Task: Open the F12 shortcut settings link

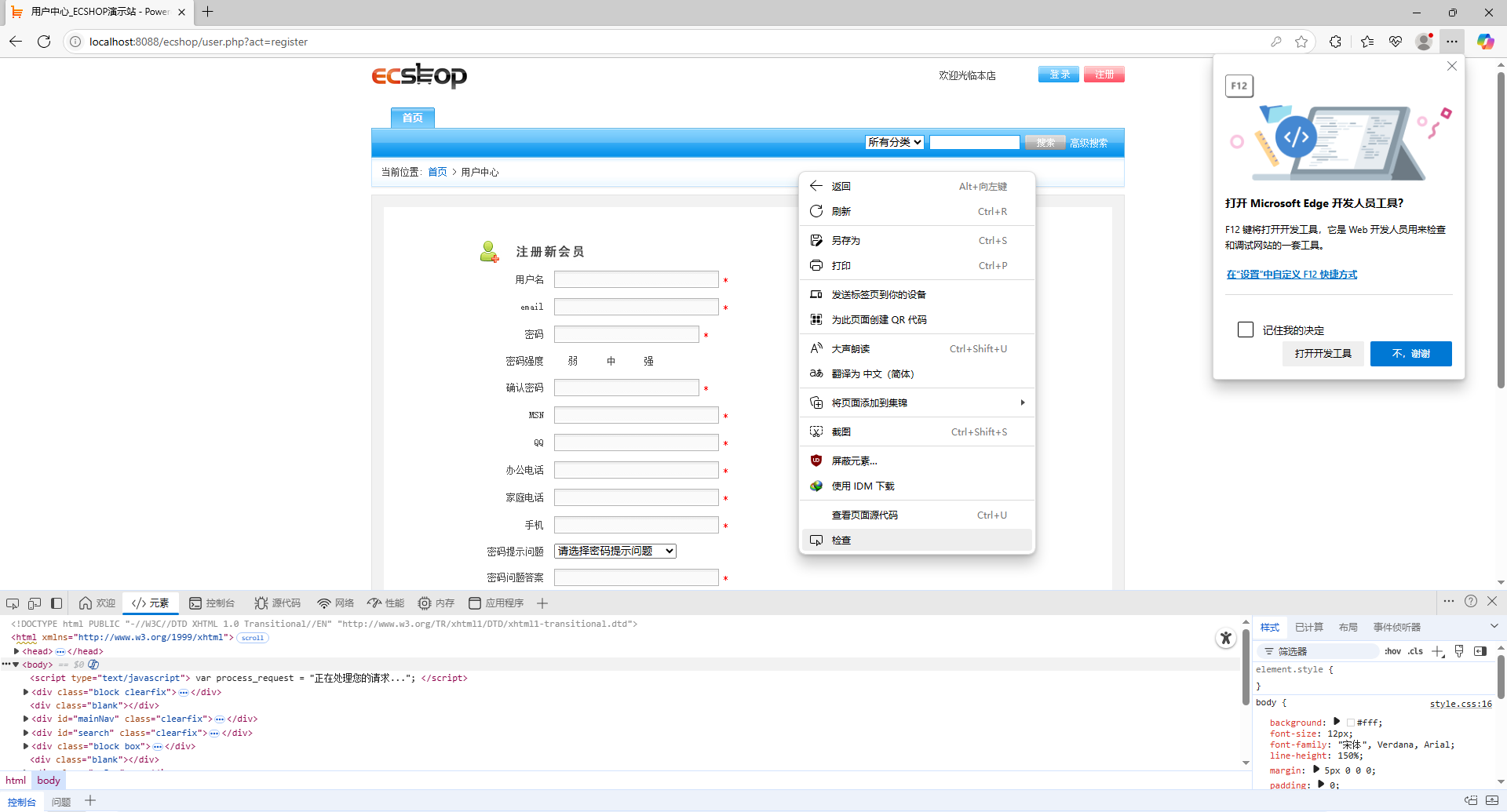Action: click(x=1292, y=275)
